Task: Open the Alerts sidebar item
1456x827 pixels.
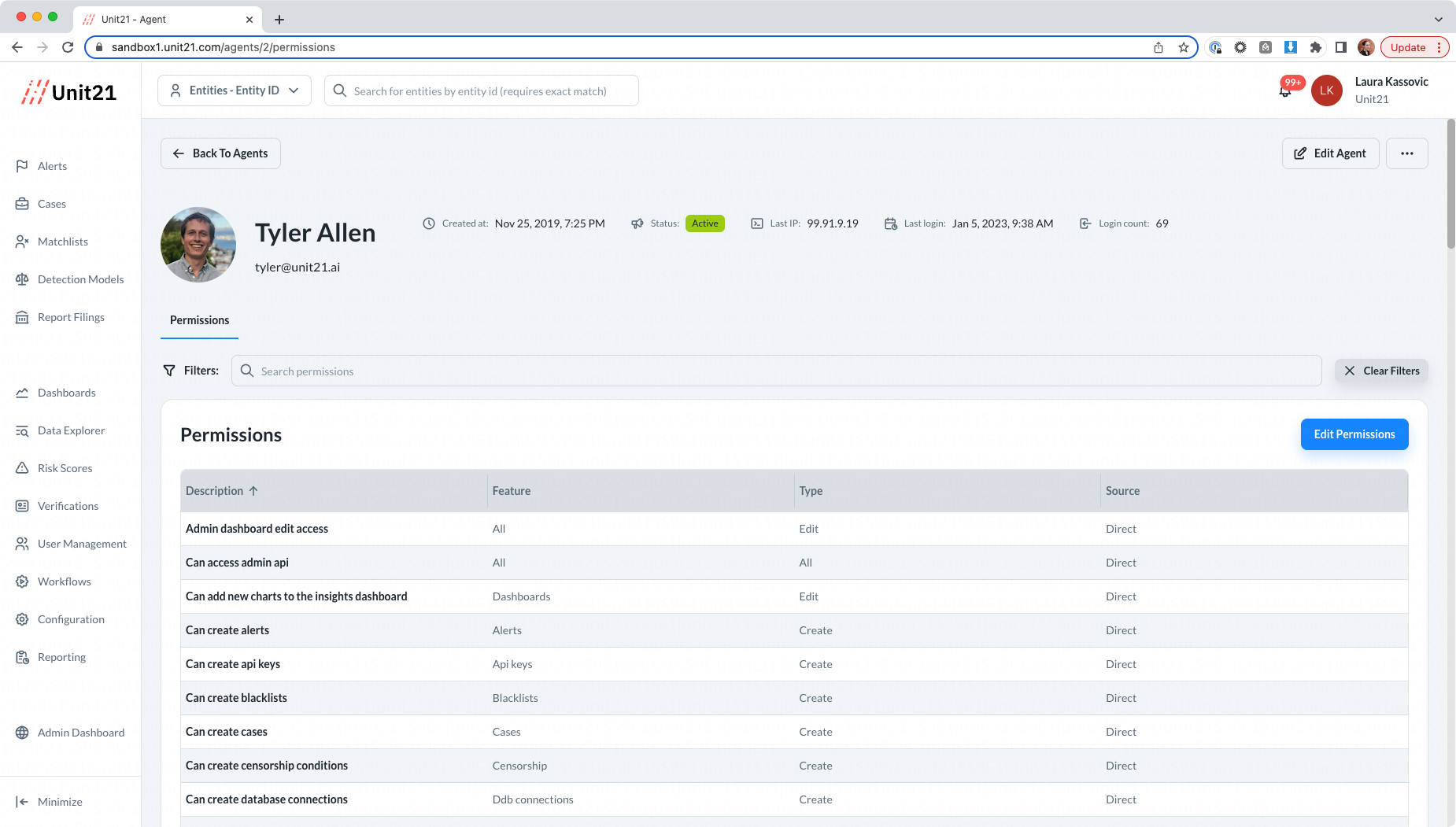Action: tap(41, 166)
